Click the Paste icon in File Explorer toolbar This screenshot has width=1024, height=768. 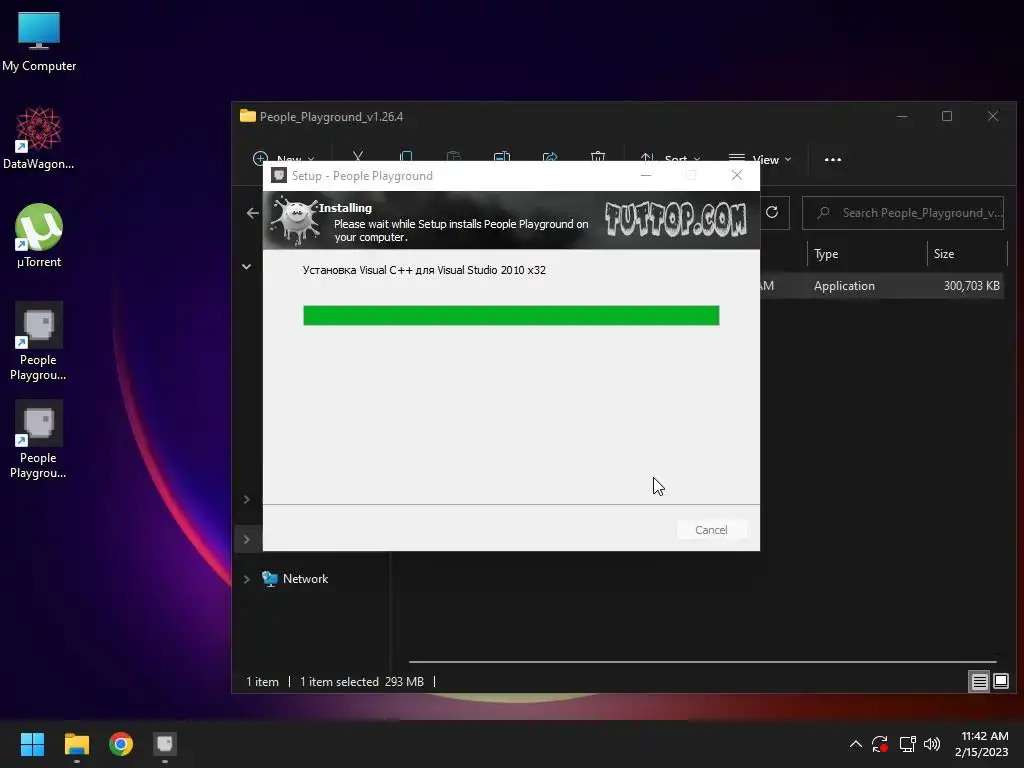point(453,157)
